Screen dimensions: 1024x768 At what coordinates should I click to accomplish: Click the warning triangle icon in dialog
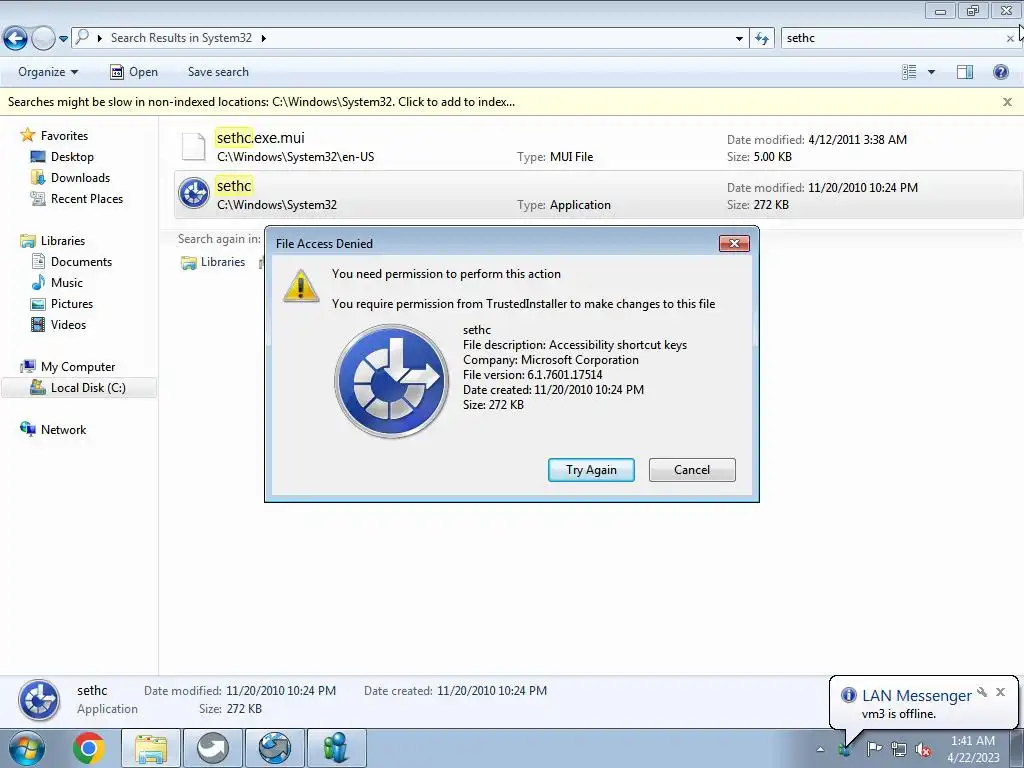coord(300,286)
